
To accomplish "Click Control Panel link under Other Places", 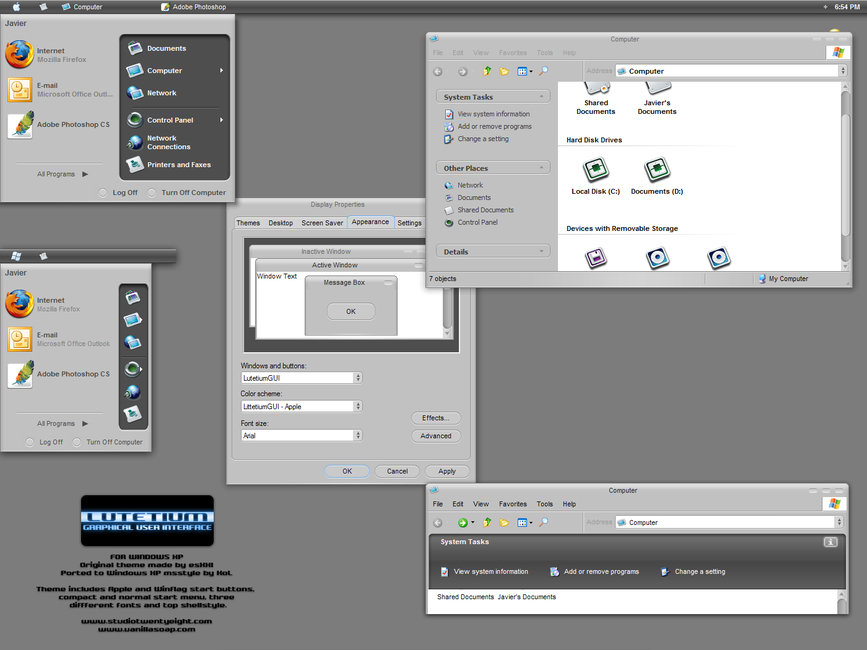I will pos(471,222).
